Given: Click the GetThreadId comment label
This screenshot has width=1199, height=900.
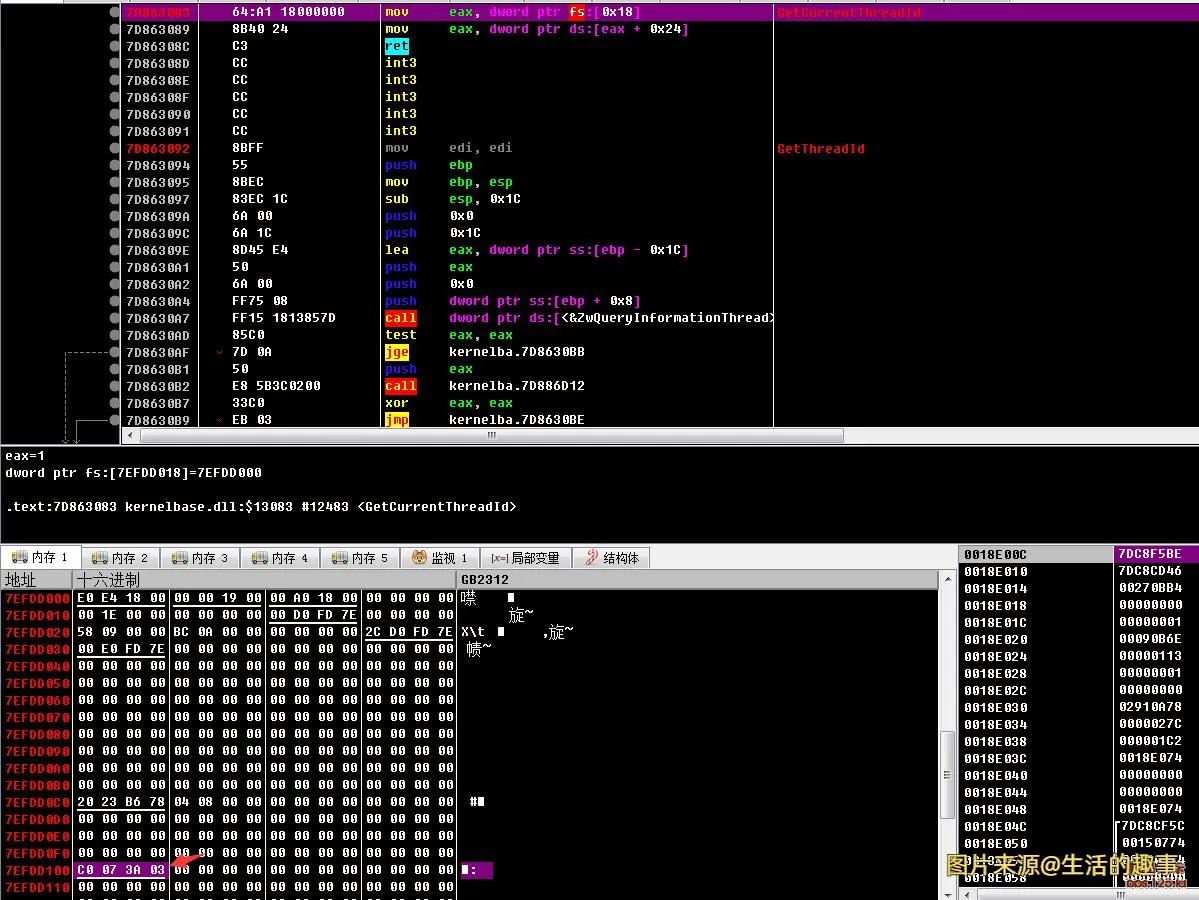Looking at the screenshot, I should [820, 148].
